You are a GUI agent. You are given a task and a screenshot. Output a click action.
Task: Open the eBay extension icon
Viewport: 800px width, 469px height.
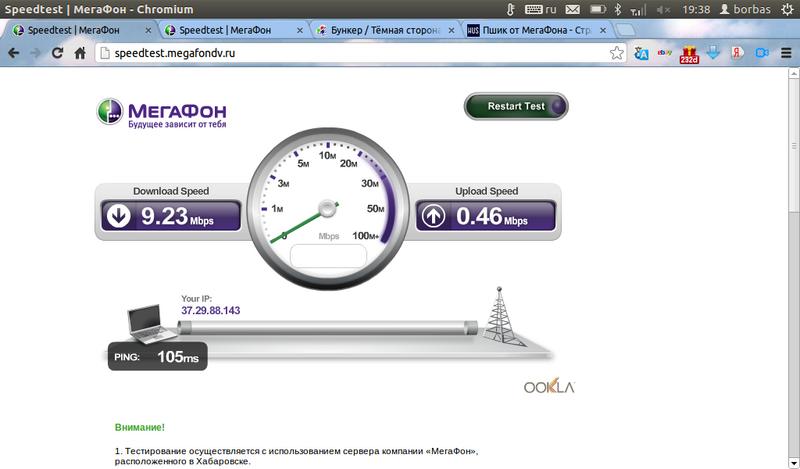point(665,53)
